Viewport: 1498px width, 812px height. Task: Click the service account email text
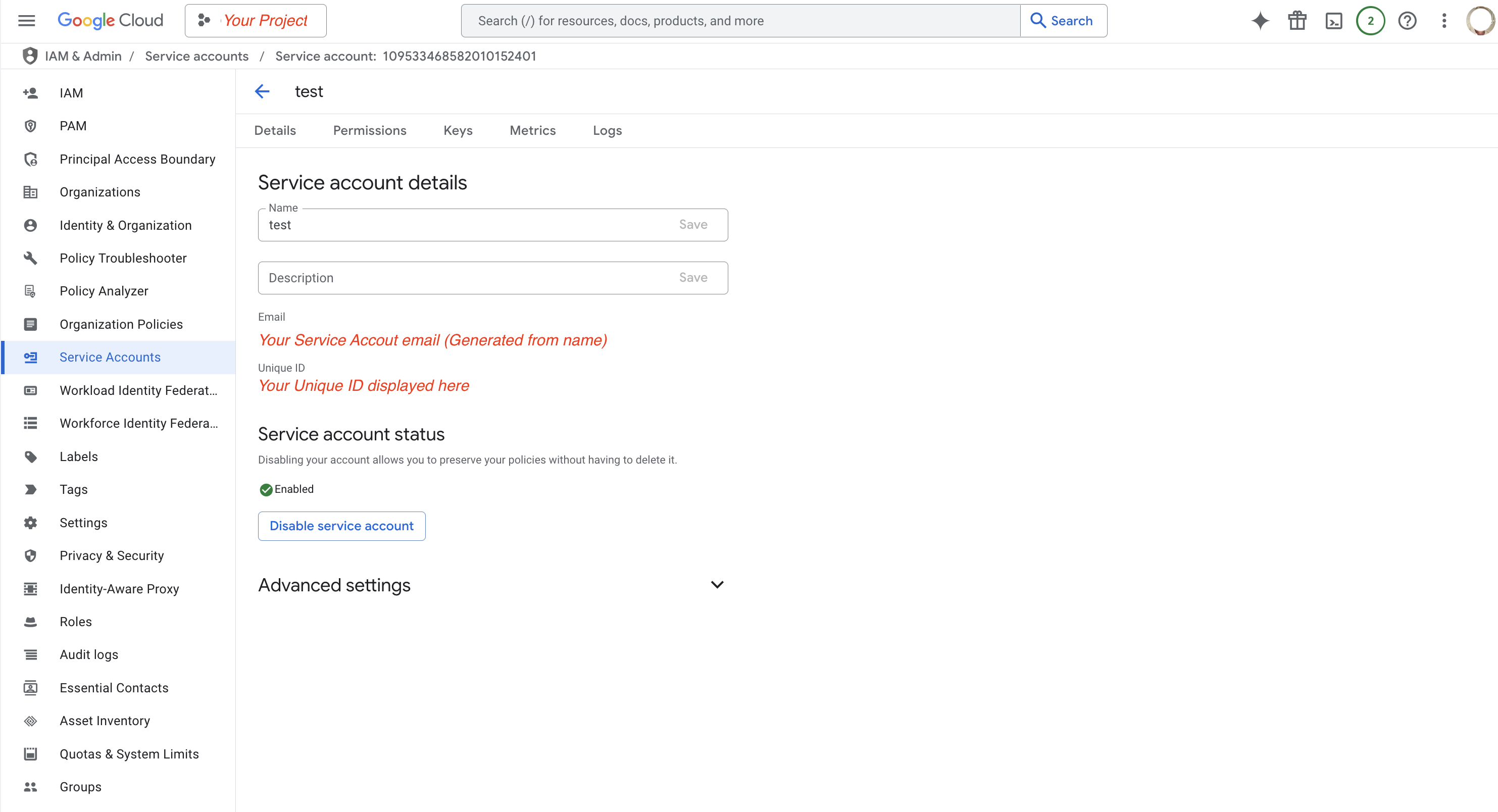point(432,340)
